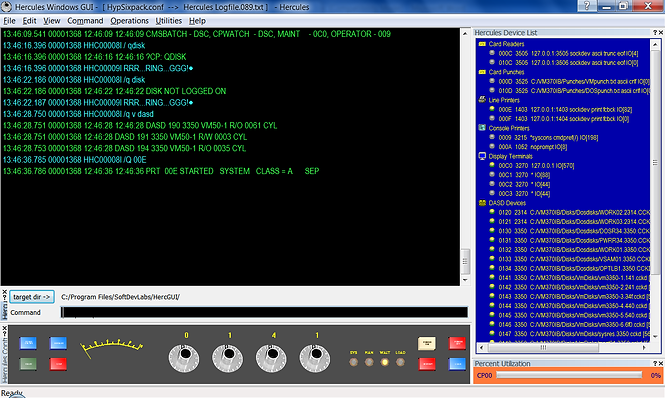Open the Utilities menu

[x=168, y=21]
